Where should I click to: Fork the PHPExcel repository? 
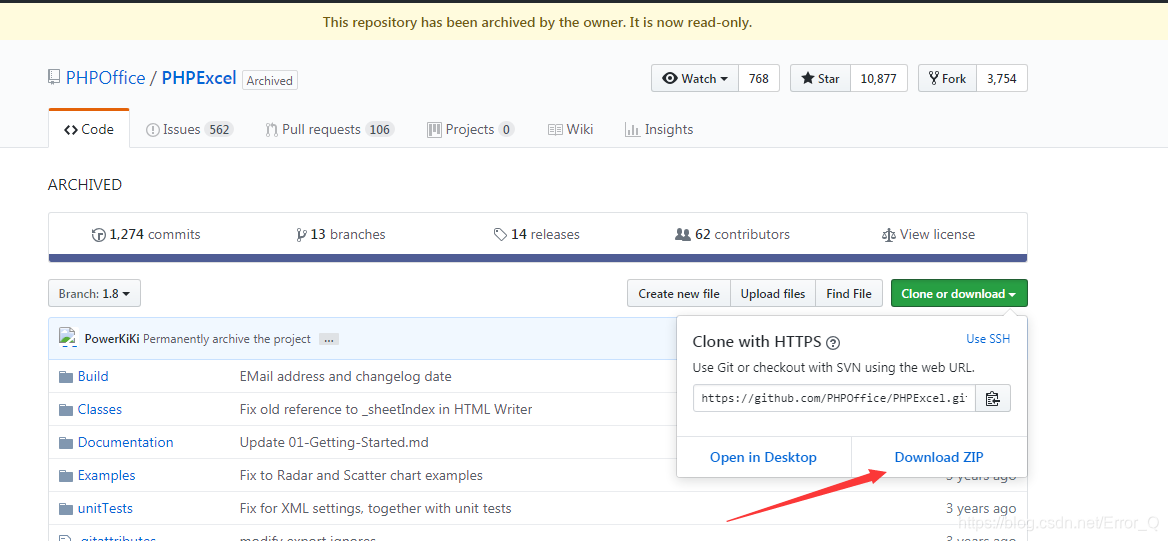tap(947, 78)
